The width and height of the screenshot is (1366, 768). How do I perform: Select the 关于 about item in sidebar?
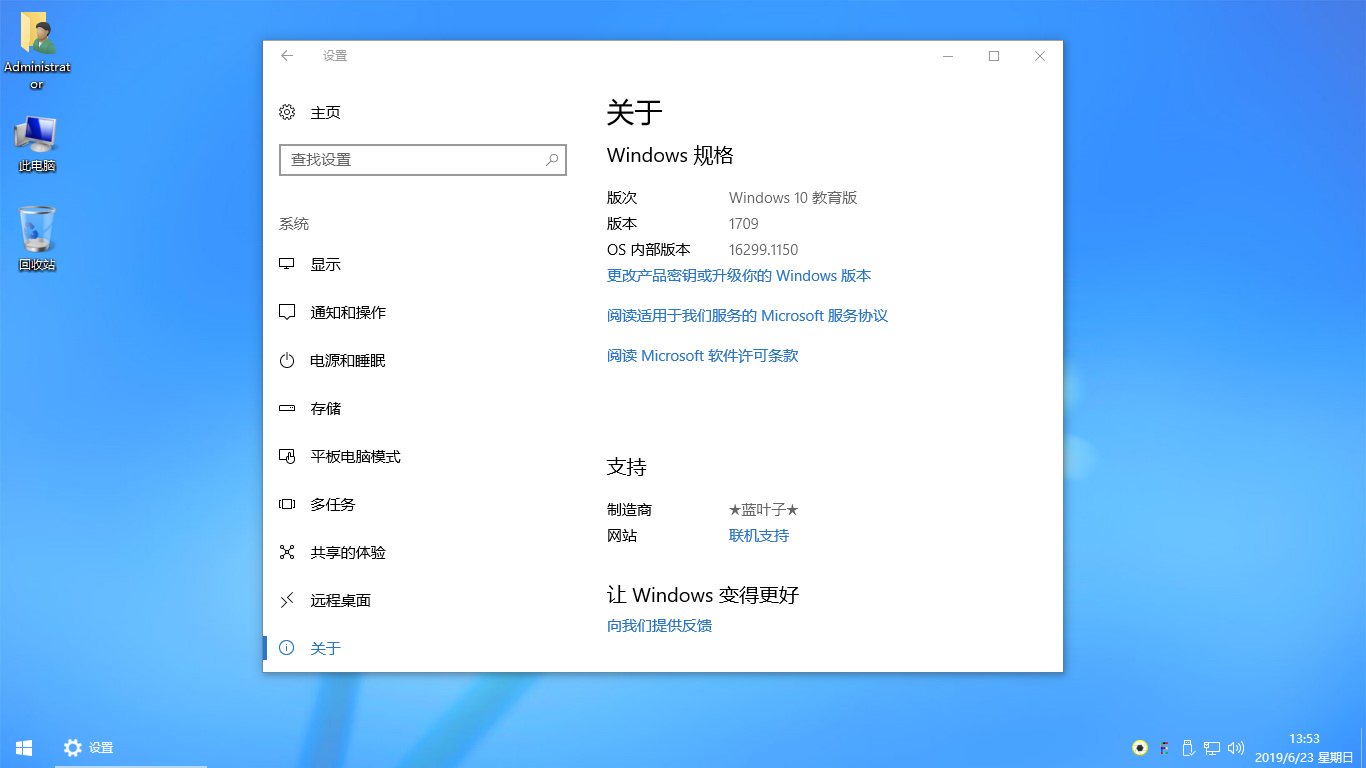[415, 648]
